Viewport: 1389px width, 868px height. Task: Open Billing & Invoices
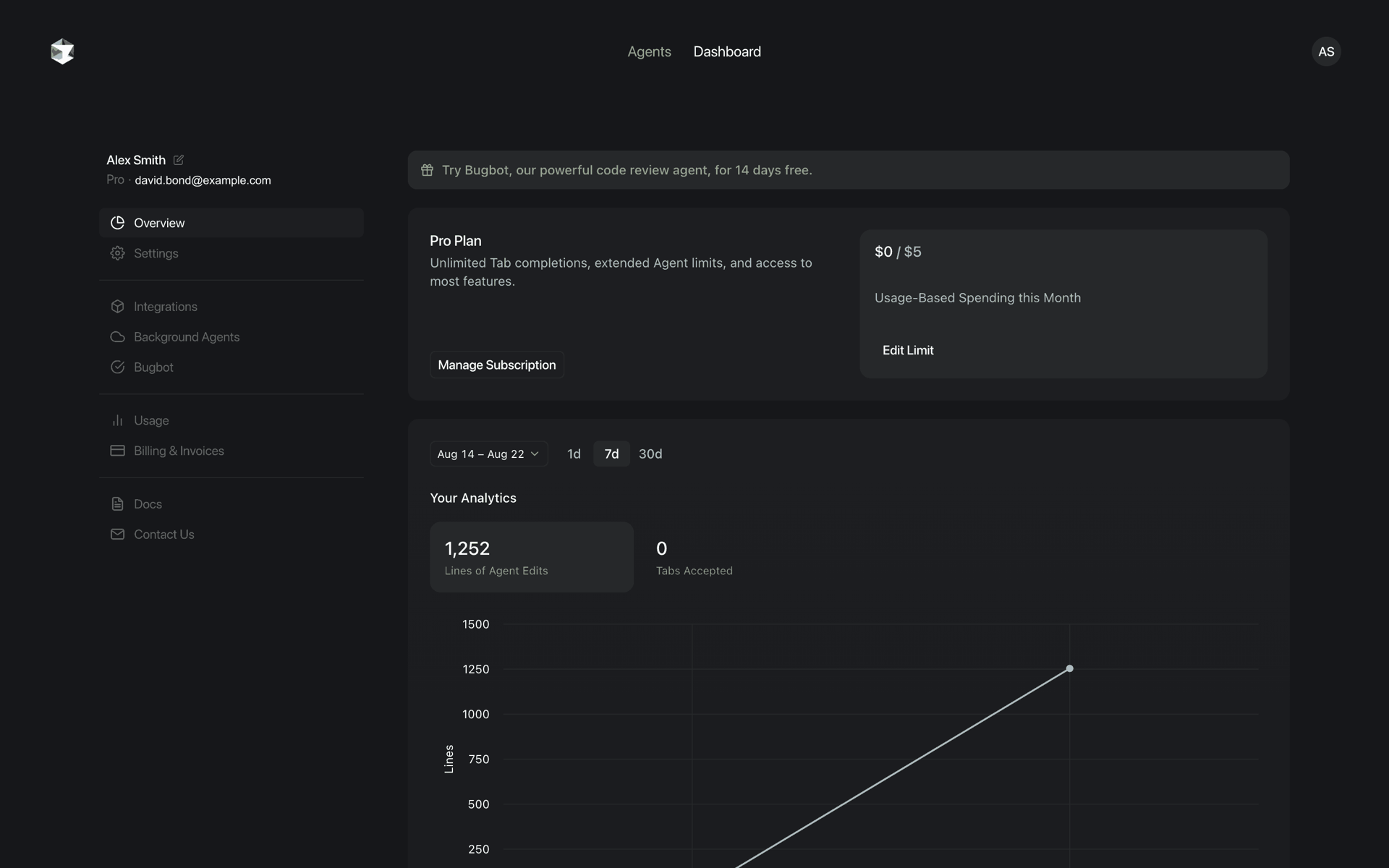[231, 451]
